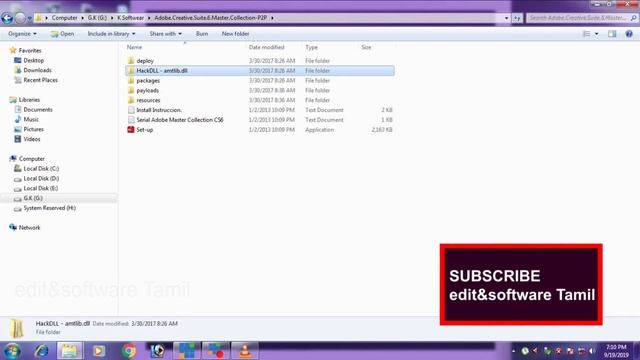Screen dimensions: 640x360
Task: Open Windows Media Player from the taskbar
Action: (x=99, y=351)
